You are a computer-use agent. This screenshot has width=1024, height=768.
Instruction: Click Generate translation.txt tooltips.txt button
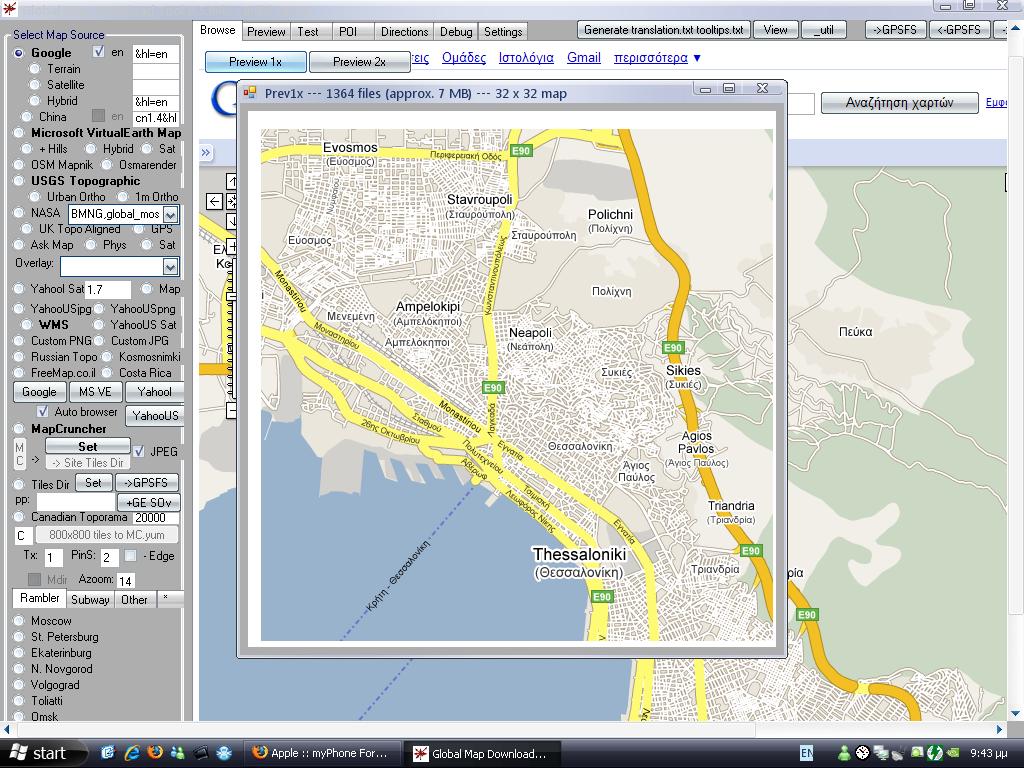tap(664, 30)
